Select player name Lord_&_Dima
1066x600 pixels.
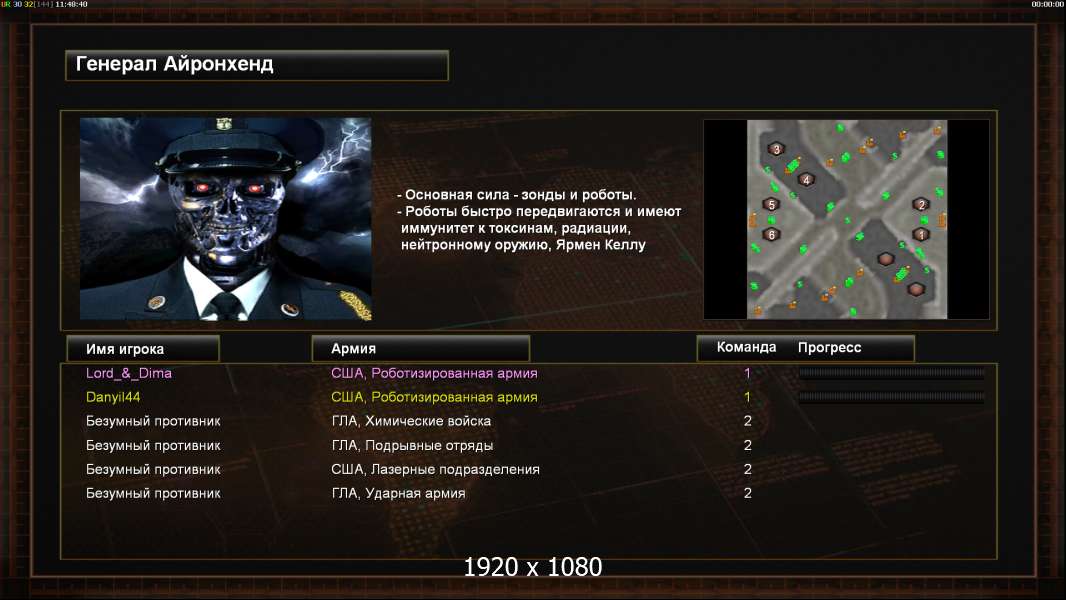pyautogui.click(x=128, y=373)
